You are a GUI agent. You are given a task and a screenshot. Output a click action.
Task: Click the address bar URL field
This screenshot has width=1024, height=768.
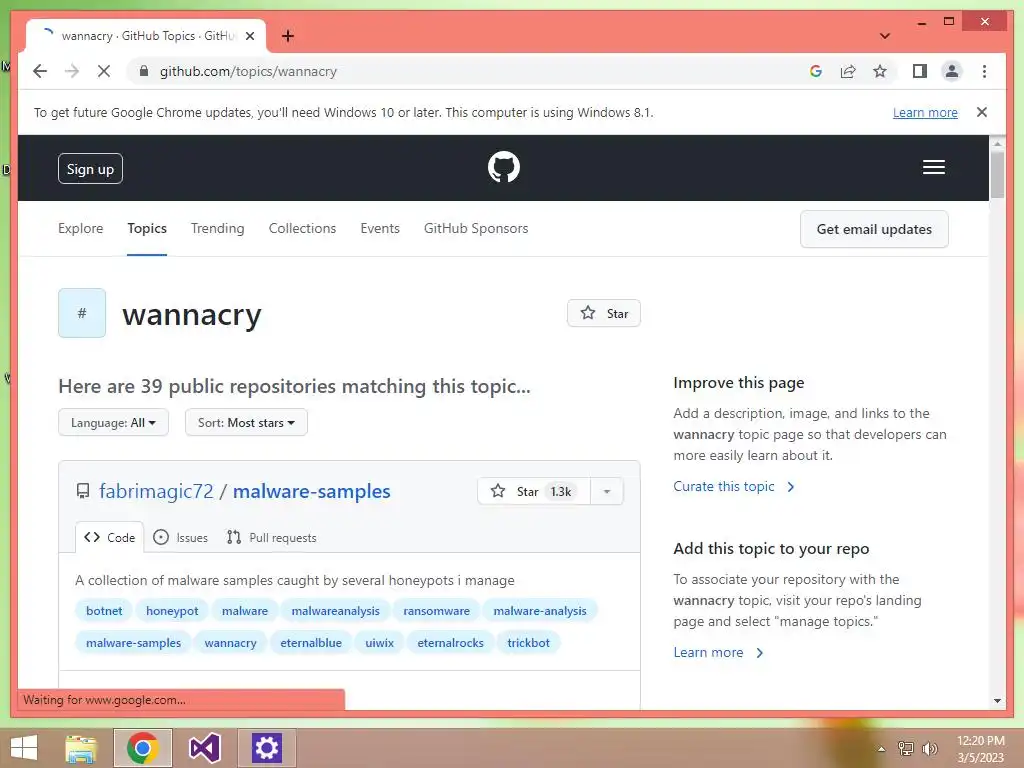pyautogui.click(x=467, y=71)
